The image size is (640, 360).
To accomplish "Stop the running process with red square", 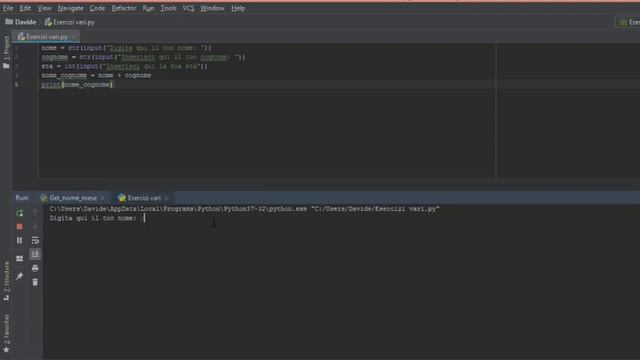I will [20, 227].
